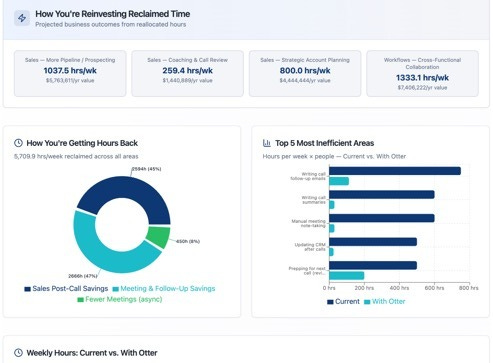Screen dimensions: 493x363
Task: Click the 'Writing call summaries' axis label
Action: click(x=314, y=200)
